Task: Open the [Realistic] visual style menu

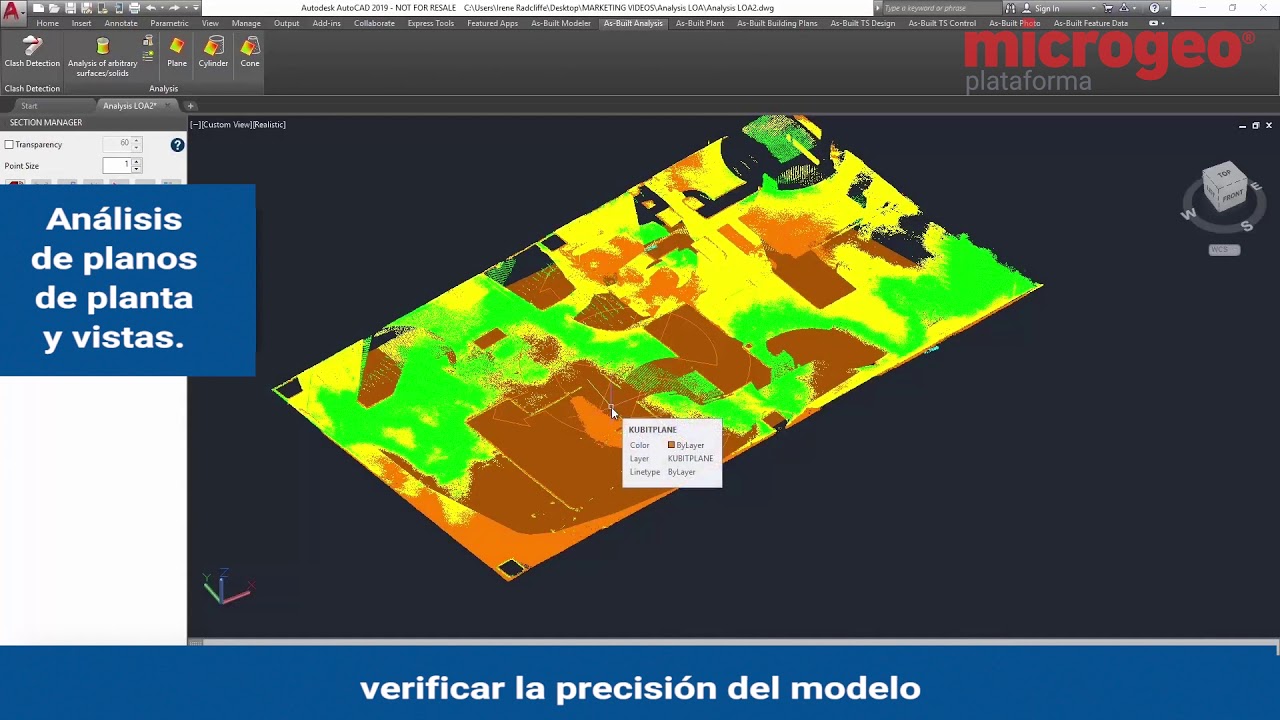Action: [x=269, y=125]
